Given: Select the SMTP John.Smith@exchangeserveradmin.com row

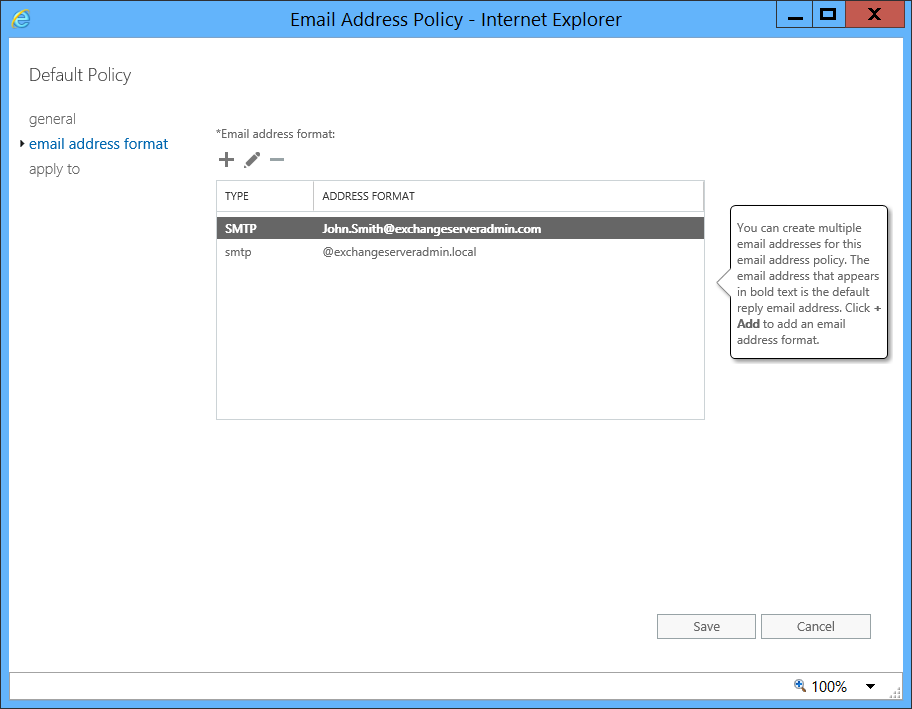Looking at the screenshot, I should click(x=460, y=229).
